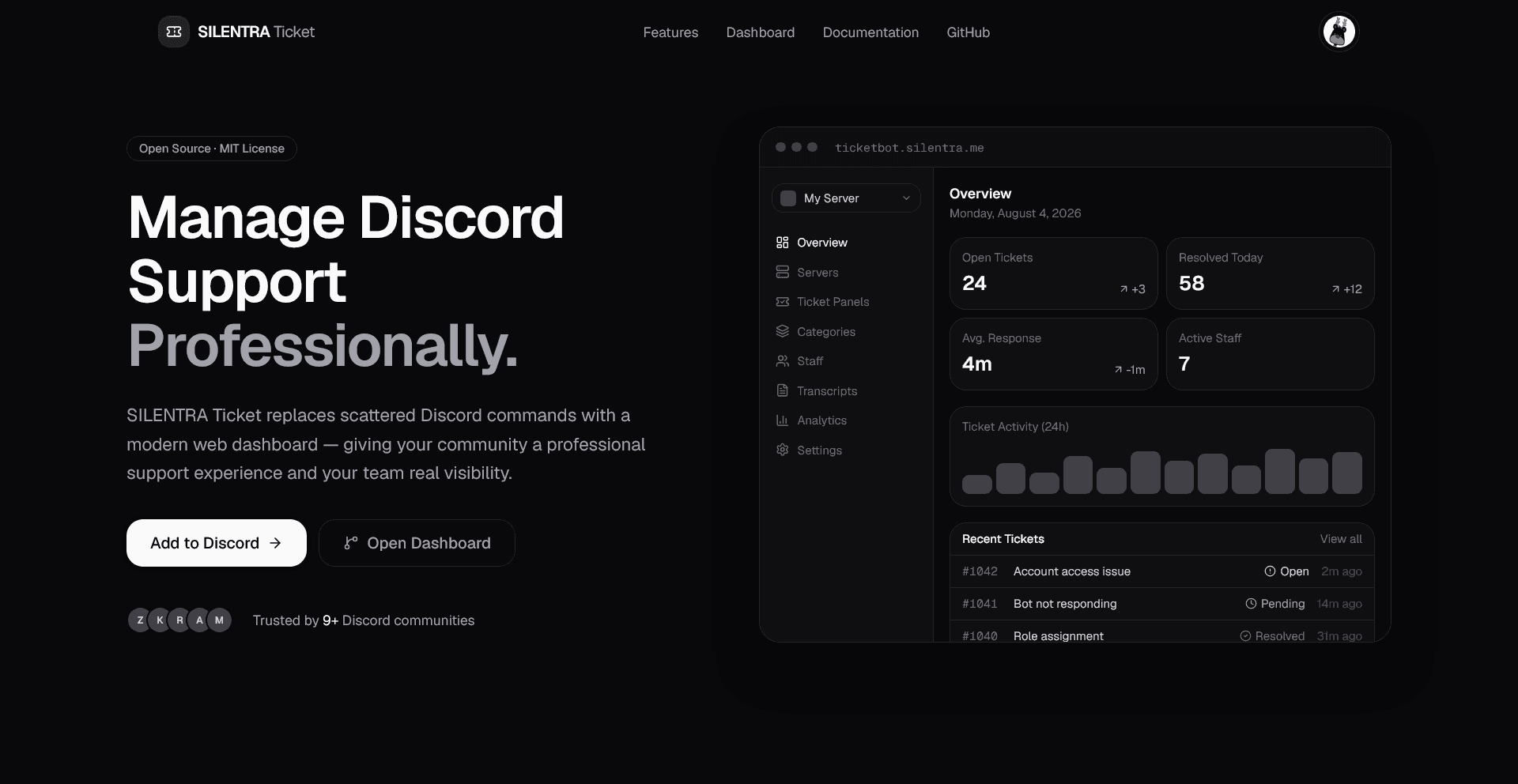Click the 2m ago timestamp
The width and height of the screenshot is (1518, 784).
[x=1342, y=571]
